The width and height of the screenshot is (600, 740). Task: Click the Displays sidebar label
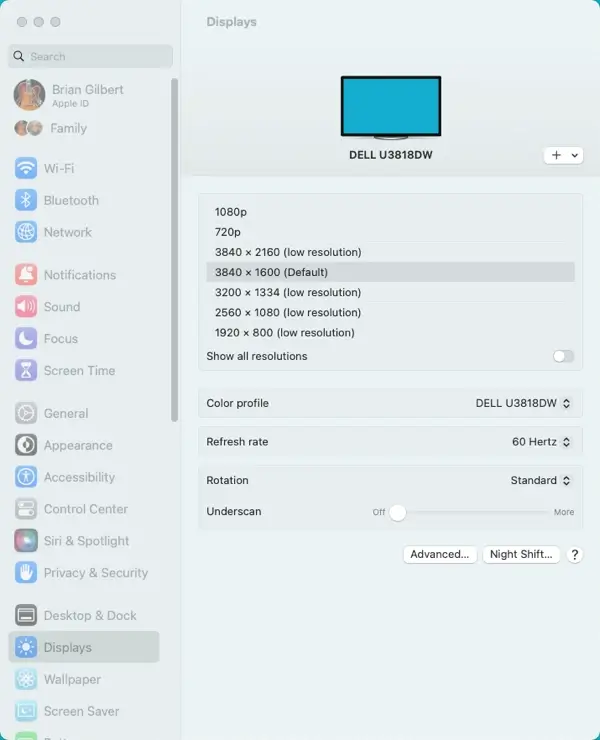coord(68,648)
